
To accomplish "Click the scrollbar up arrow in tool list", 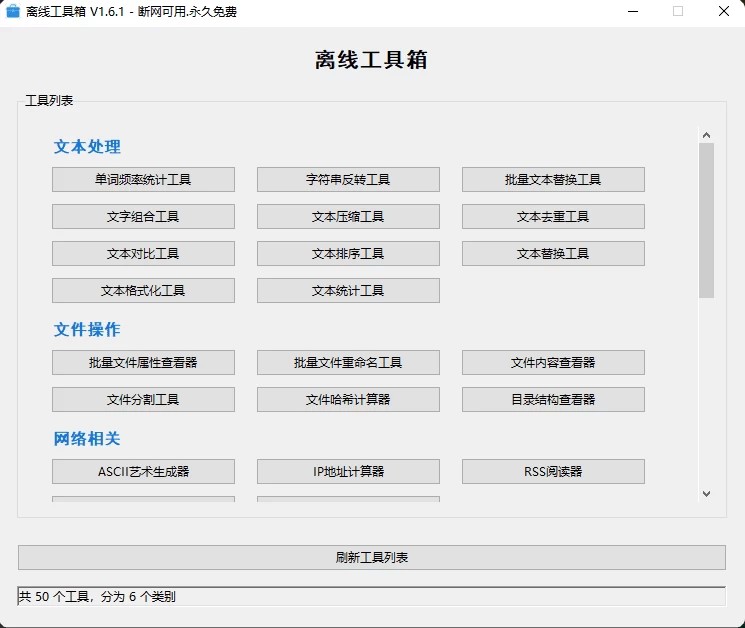I will pos(706,135).
